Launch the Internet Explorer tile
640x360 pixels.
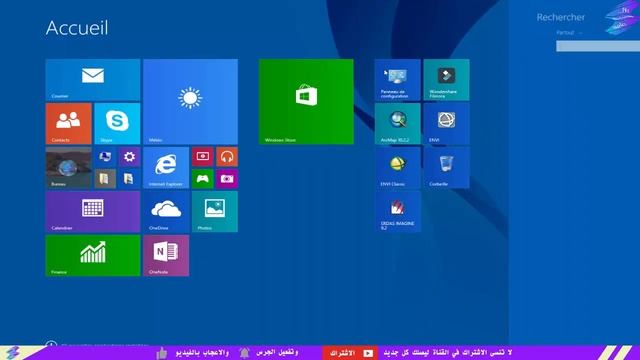[x=166, y=168]
